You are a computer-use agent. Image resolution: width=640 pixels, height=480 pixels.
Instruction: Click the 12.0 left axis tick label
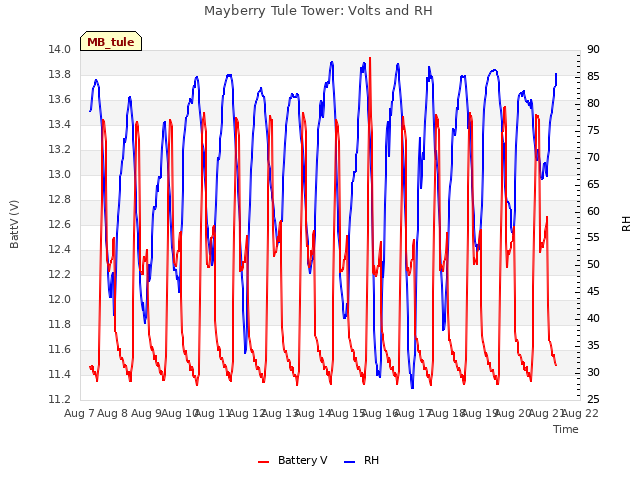[60, 300]
